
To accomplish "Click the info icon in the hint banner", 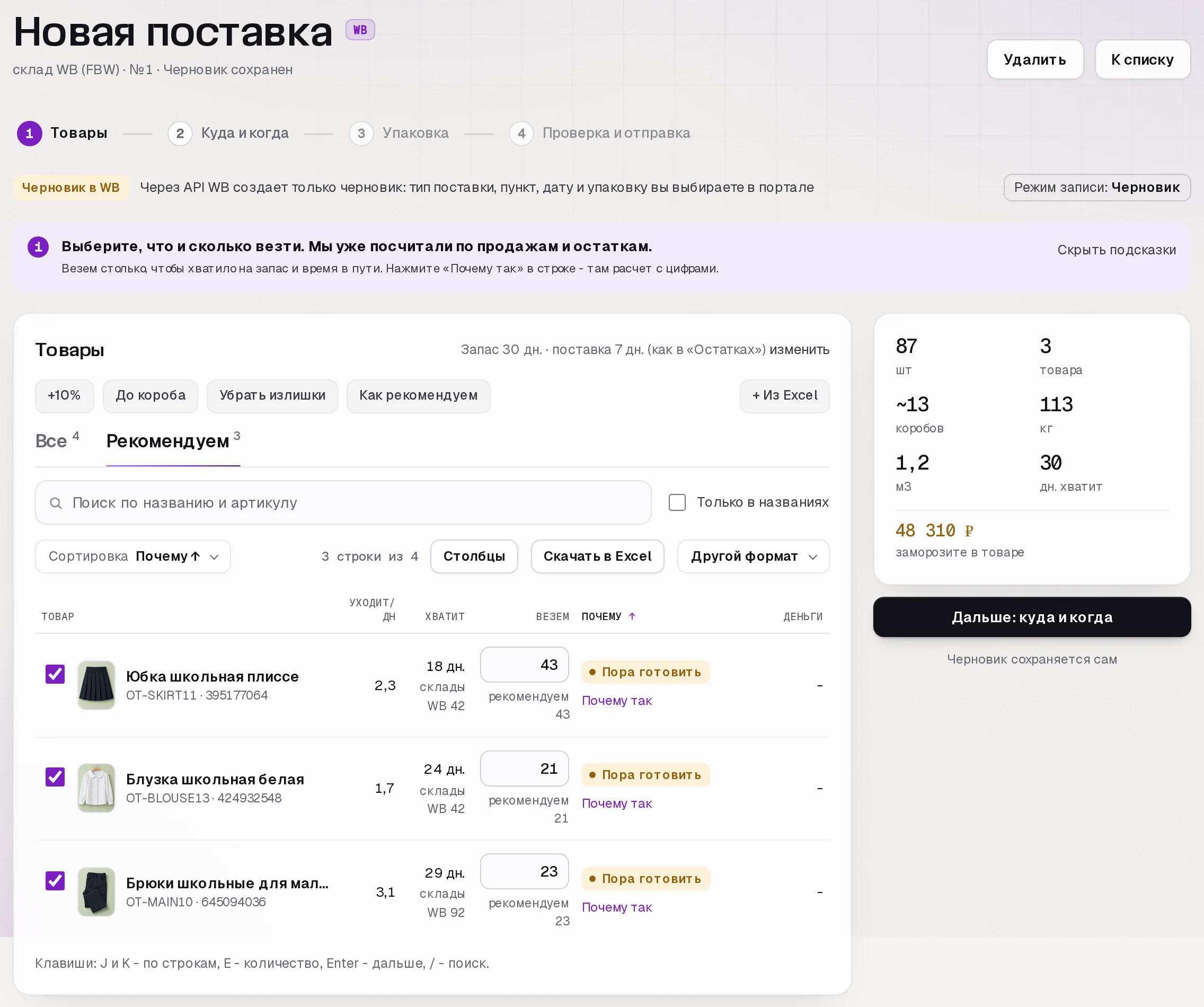I will pyautogui.click(x=38, y=247).
